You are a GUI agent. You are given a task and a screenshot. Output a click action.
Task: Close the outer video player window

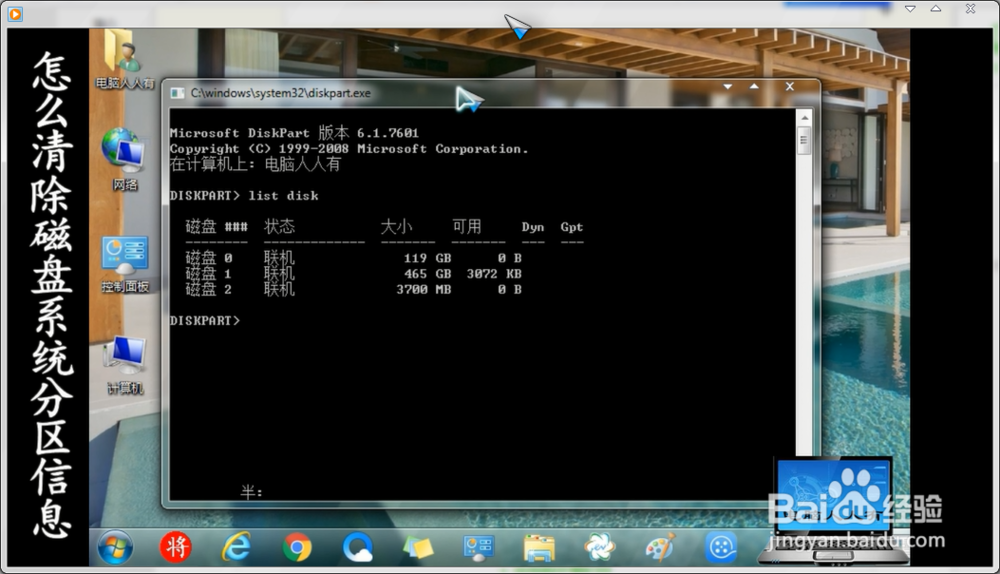(971, 9)
